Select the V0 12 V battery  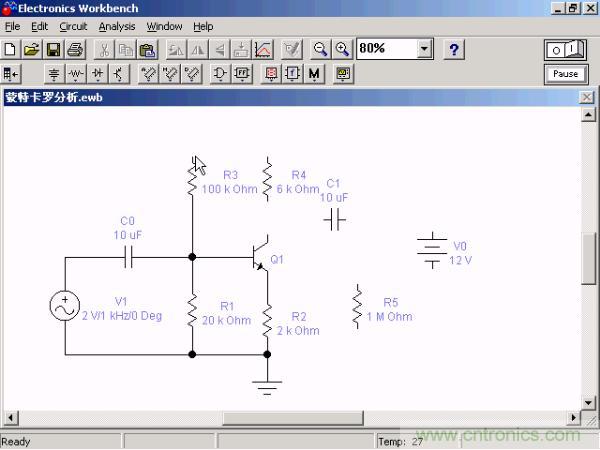432,252
